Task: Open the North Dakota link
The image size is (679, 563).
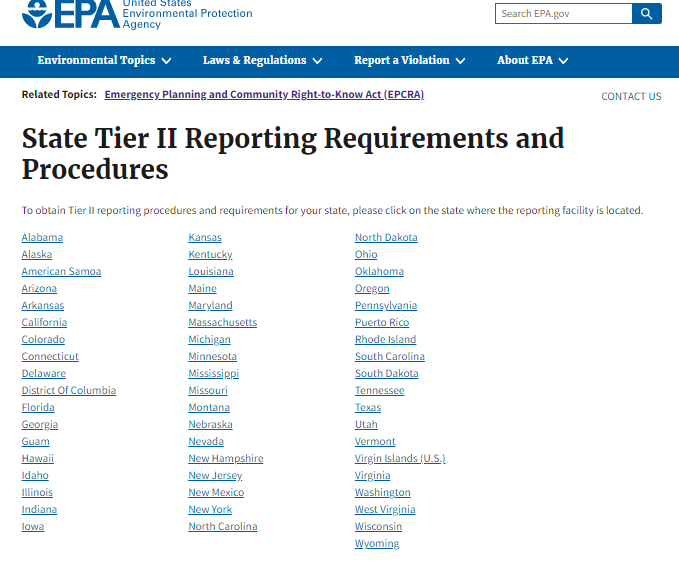Action: point(386,237)
